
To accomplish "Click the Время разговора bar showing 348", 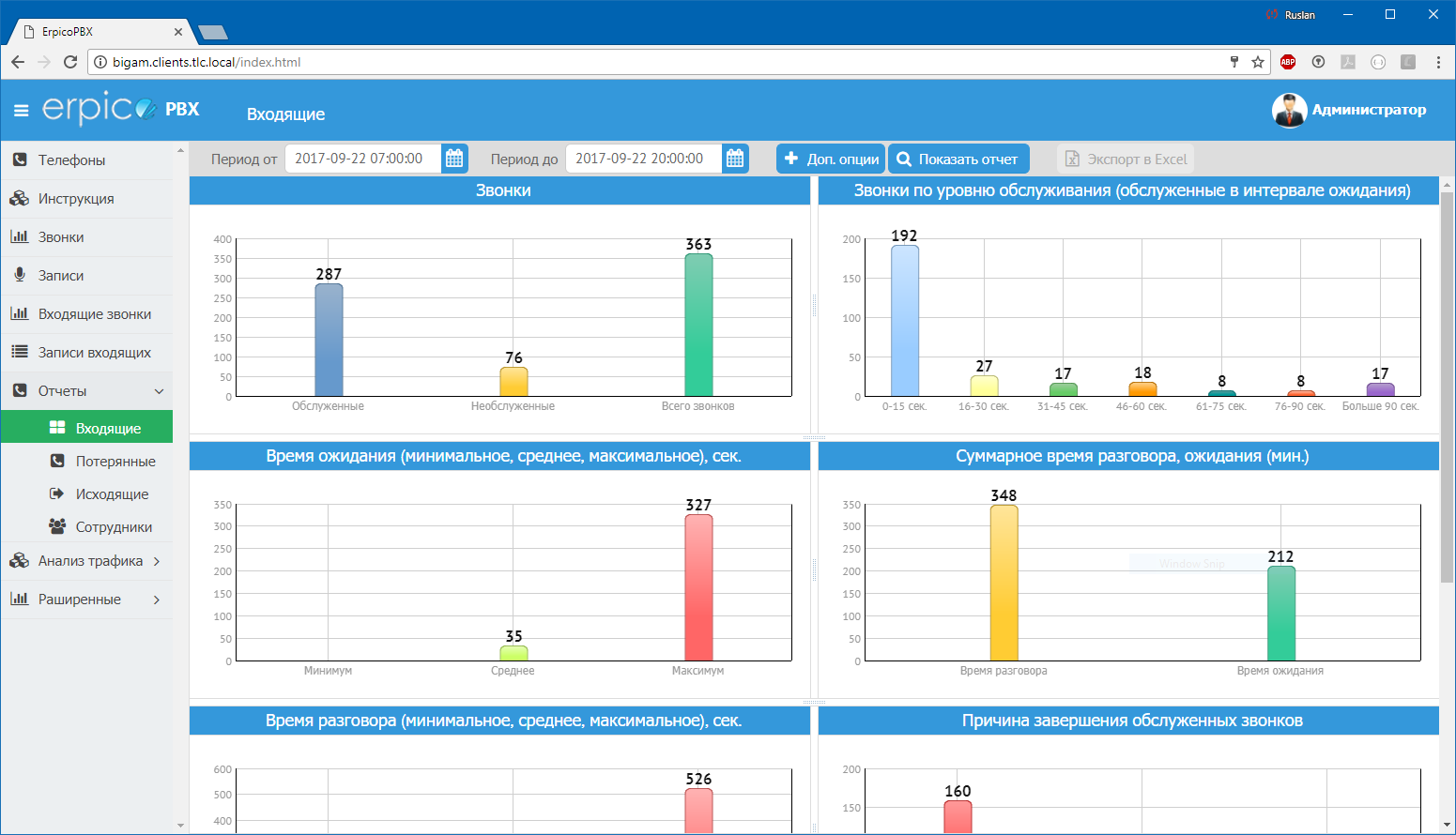I will [x=1004, y=583].
